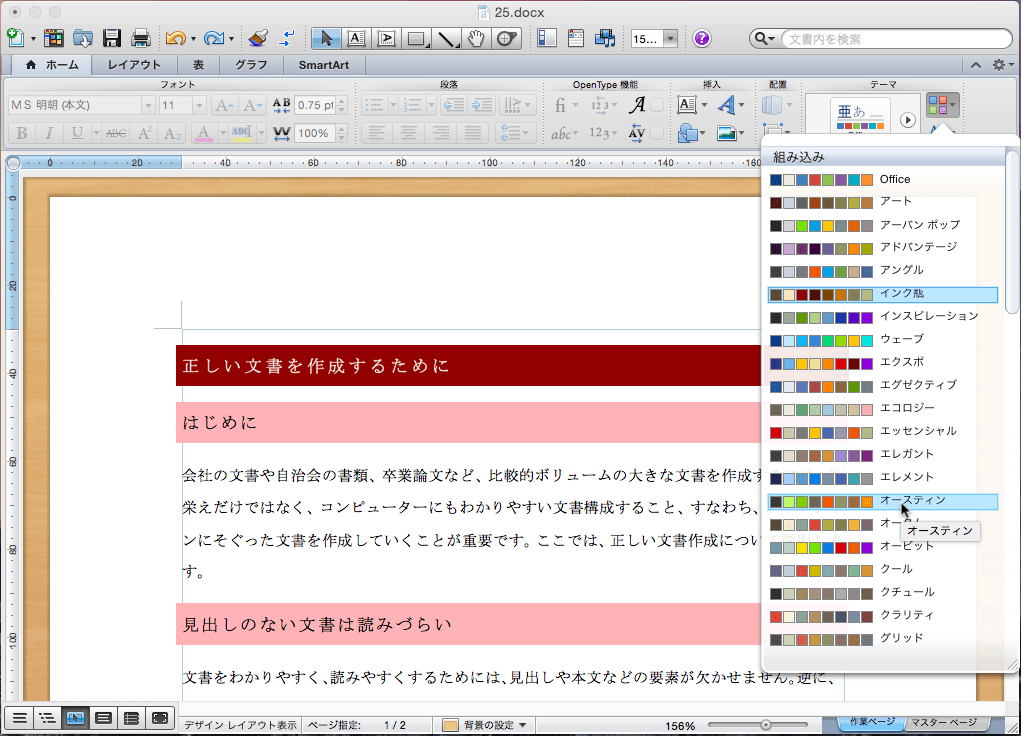Click the rectangle shape tool

(x=416, y=39)
